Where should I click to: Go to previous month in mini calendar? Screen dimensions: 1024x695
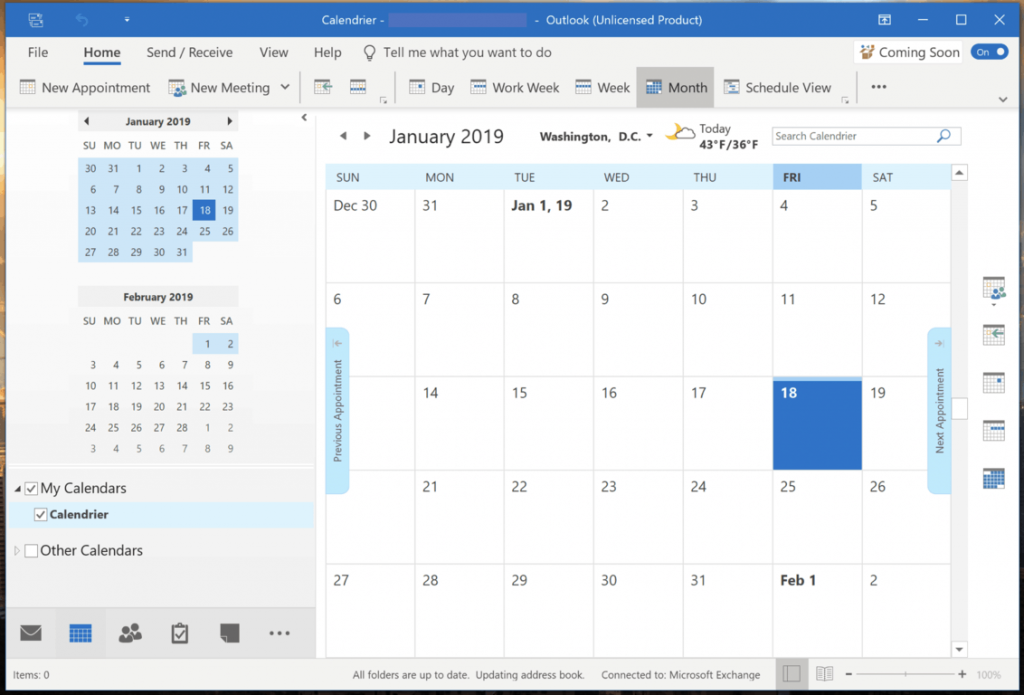pos(87,121)
